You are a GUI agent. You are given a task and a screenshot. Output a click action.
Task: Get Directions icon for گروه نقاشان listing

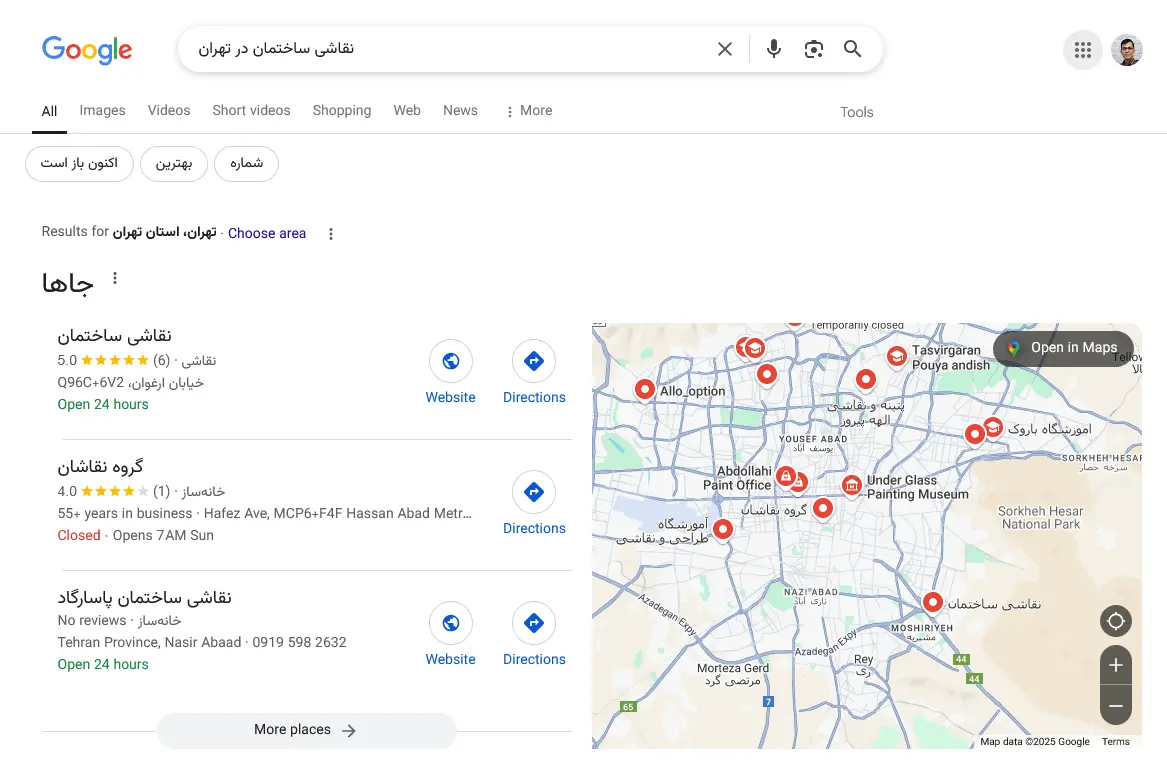coord(534,492)
